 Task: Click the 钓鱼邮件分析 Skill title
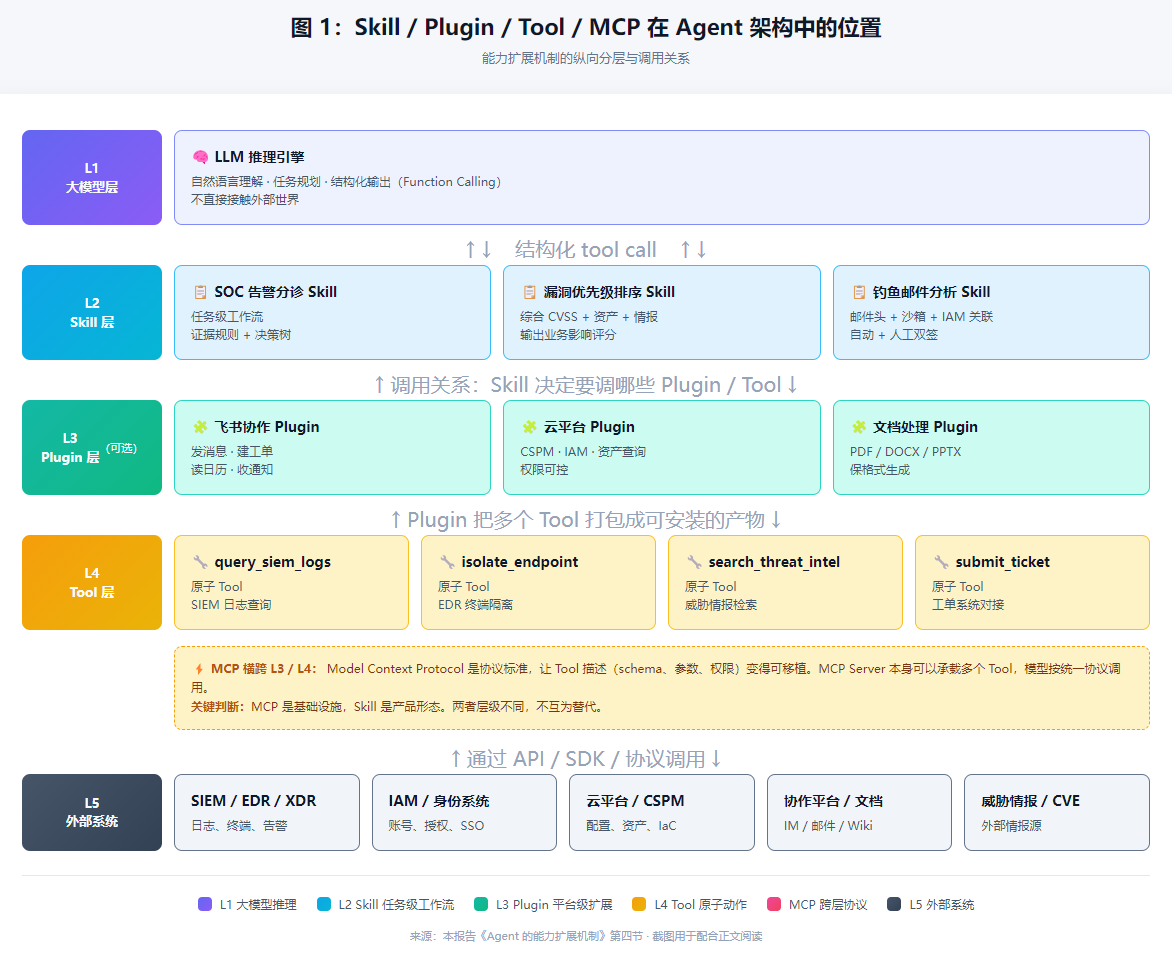pyautogui.click(x=931, y=292)
